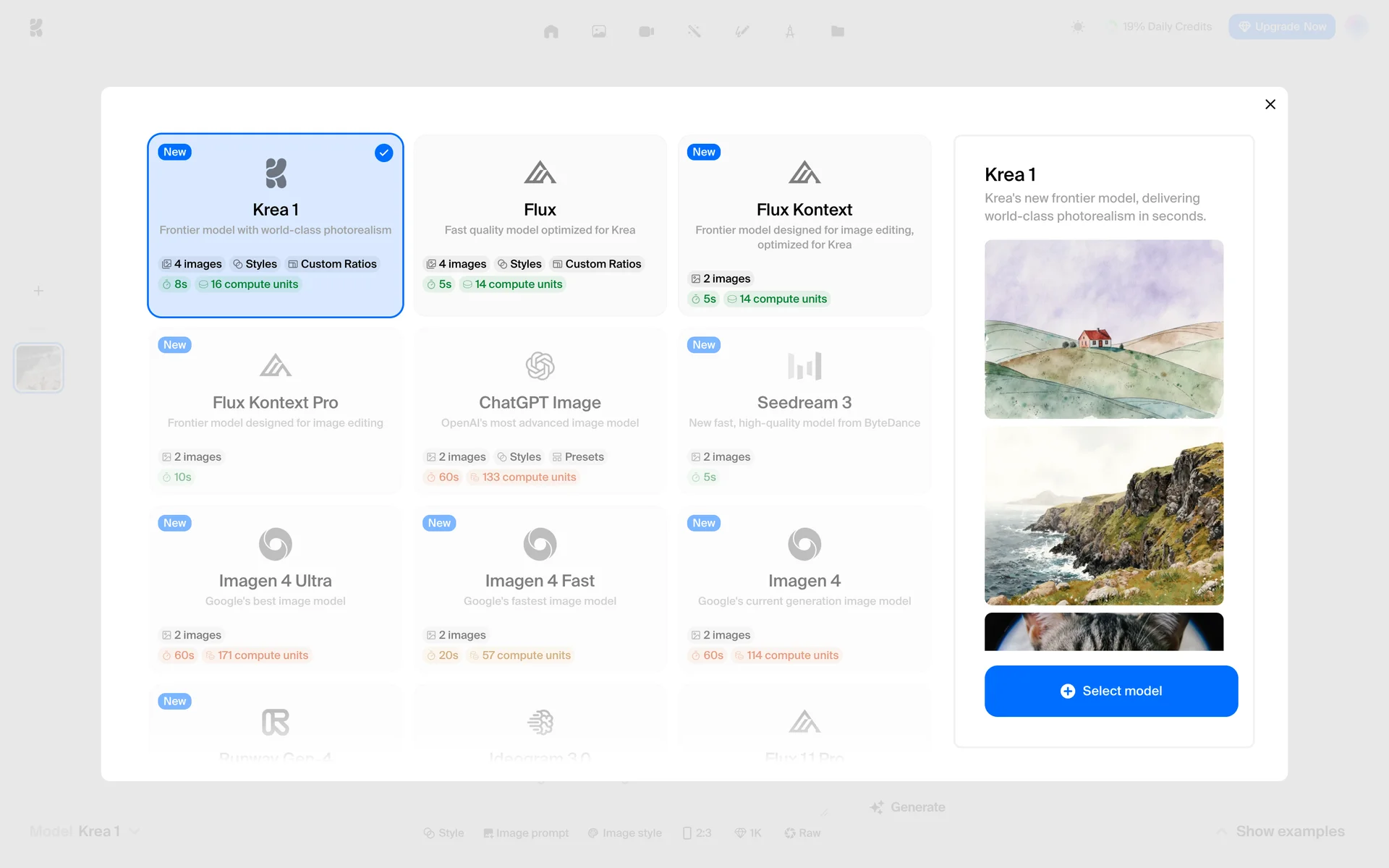
Task: Toggle the sun light/dark theme icon
Action: [x=1078, y=27]
